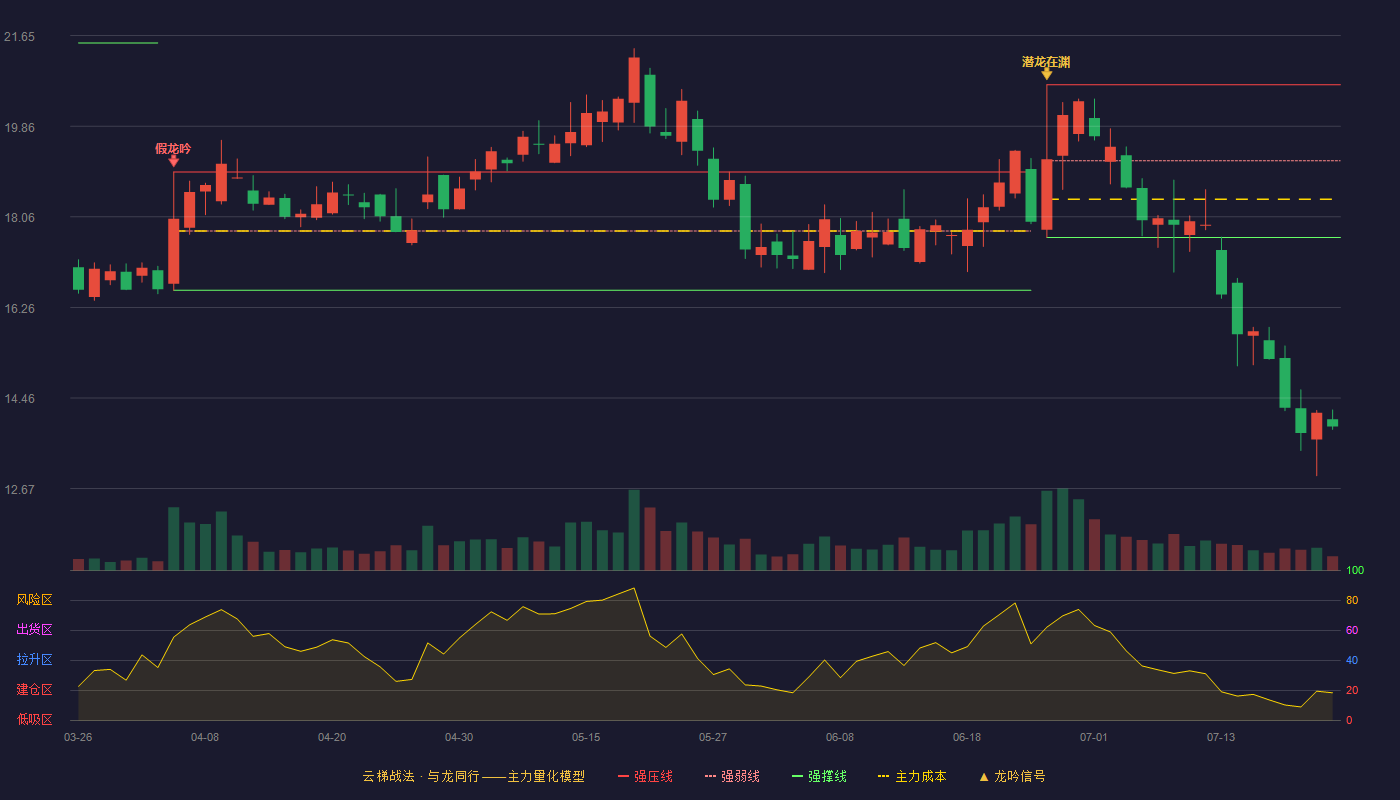Click the 20 indicator scale value
The height and width of the screenshot is (800, 1400).
1352,690
